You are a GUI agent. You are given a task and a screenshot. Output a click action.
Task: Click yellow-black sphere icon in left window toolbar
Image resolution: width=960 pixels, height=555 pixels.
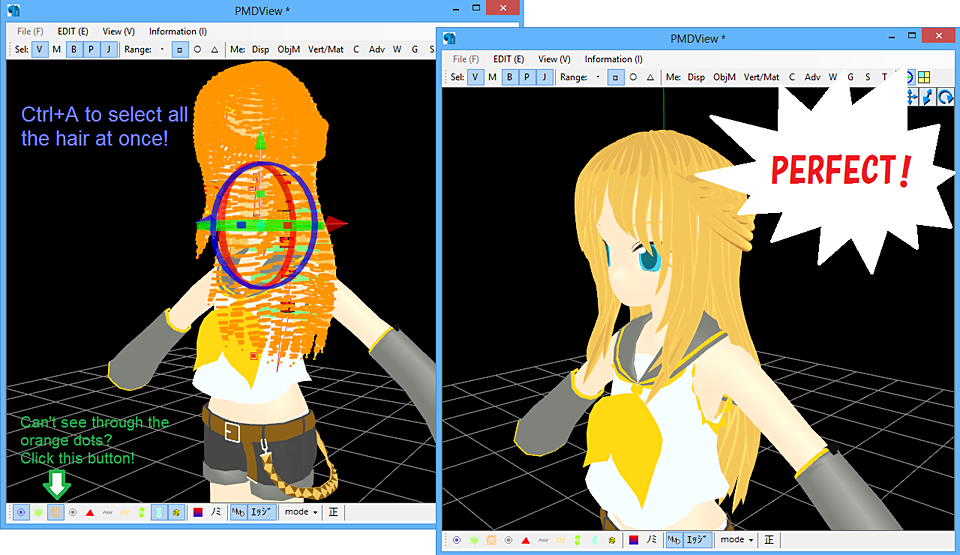[176, 512]
